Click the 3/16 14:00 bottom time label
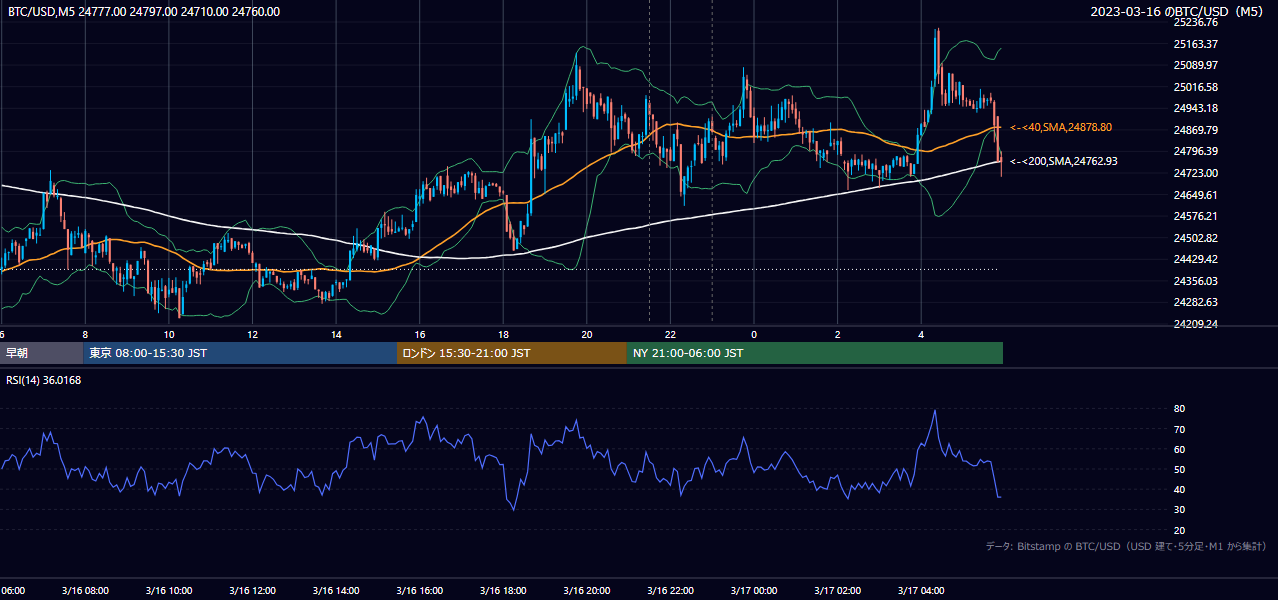Viewport: 1278px width, 600px height. (334, 591)
